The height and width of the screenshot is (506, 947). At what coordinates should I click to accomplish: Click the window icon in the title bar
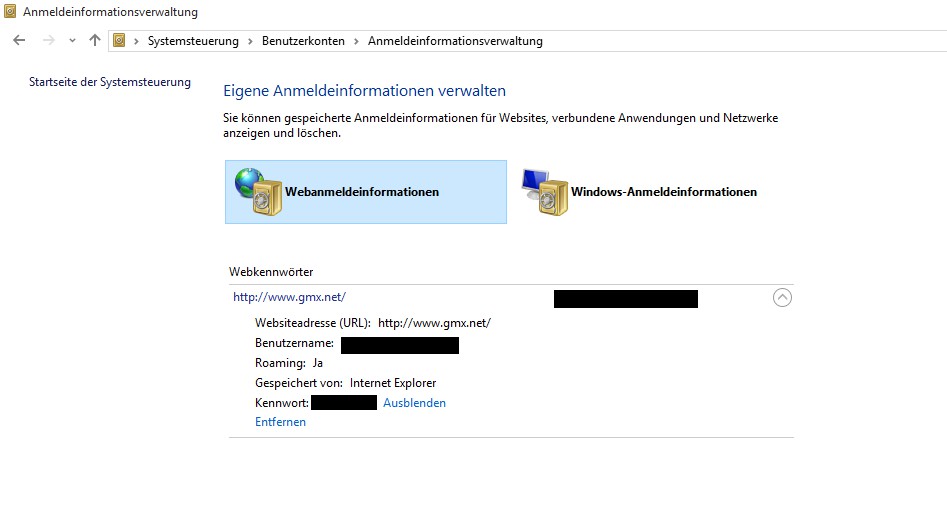(11, 12)
